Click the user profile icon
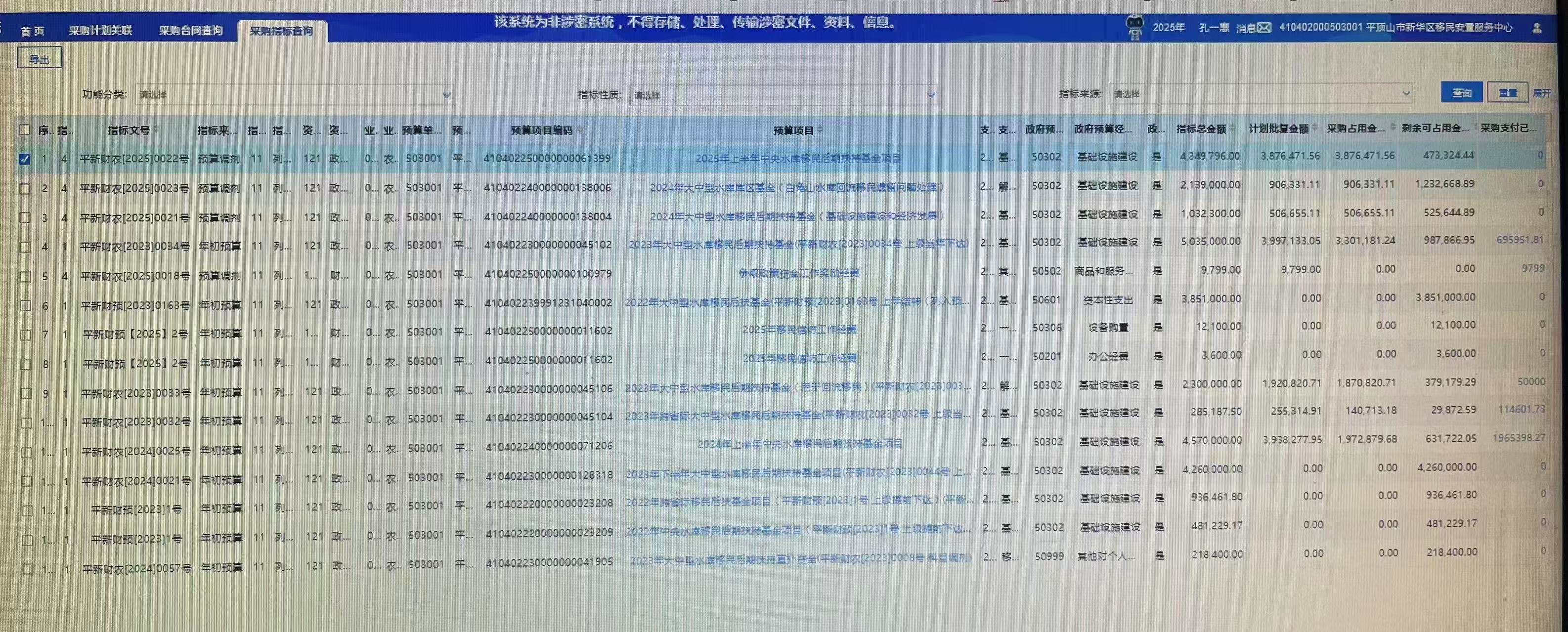1568x632 pixels. pos(1536,28)
